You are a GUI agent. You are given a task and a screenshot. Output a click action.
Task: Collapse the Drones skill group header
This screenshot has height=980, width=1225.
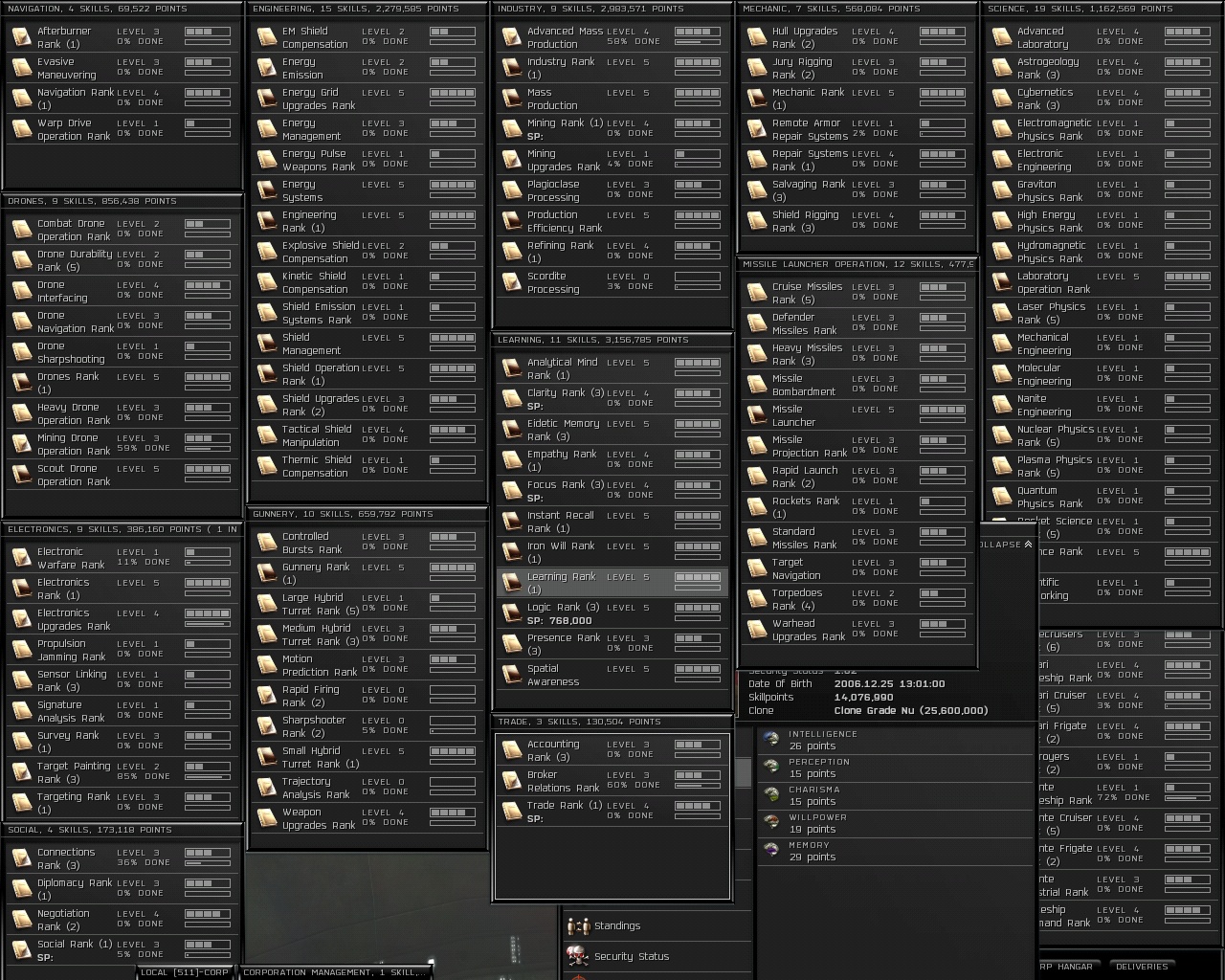coord(122,202)
